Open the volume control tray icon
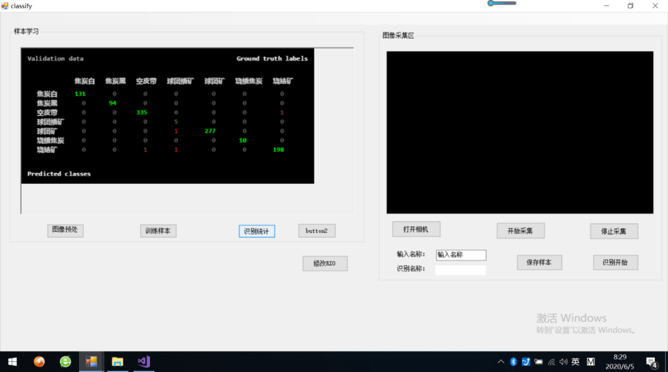Viewport: 668px width, 372px height. click(564, 362)
